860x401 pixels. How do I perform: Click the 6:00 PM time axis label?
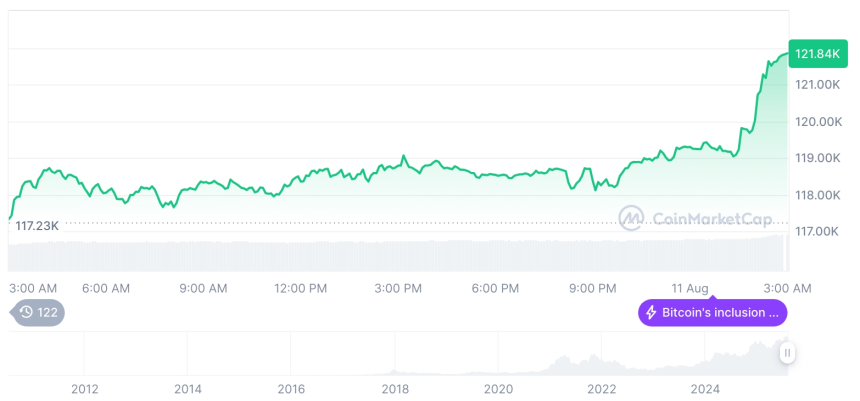[495, 288]
